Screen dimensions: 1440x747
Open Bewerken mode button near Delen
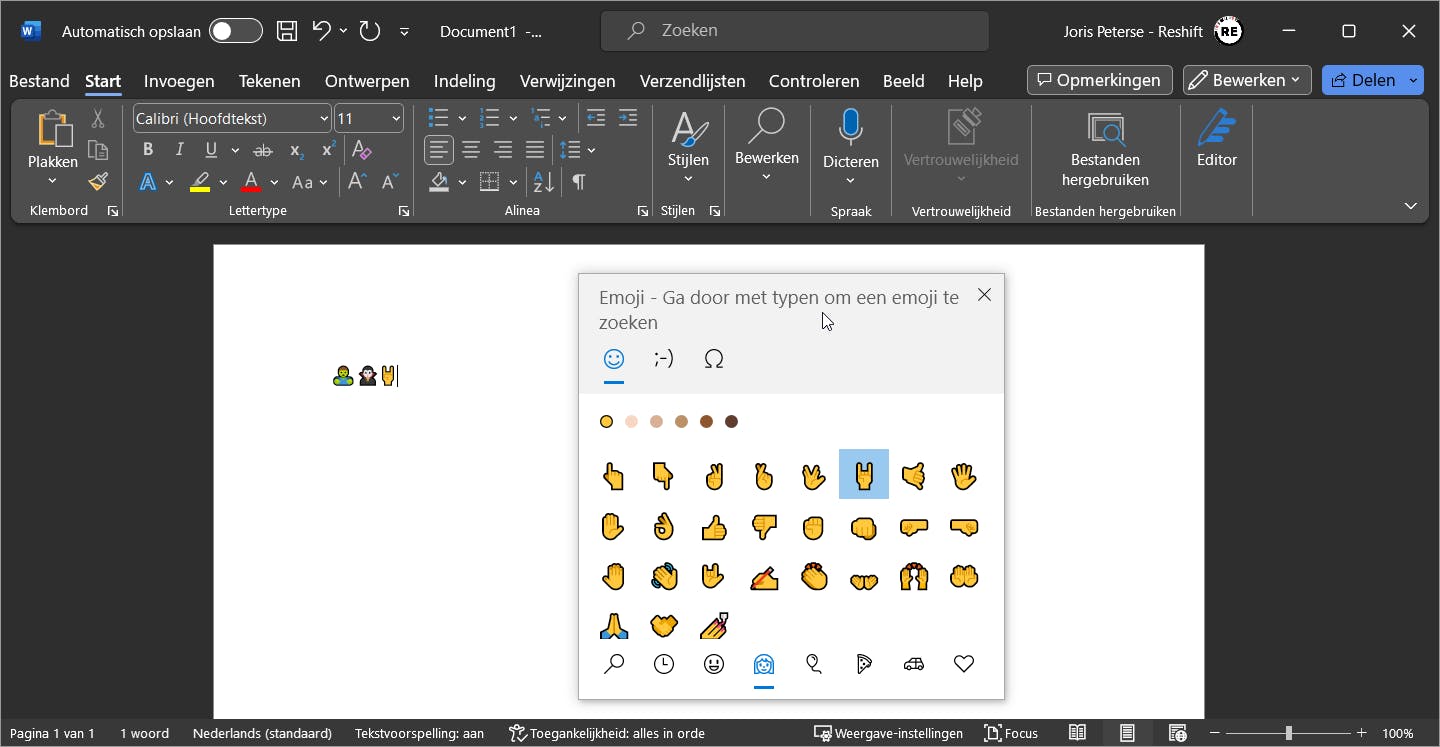point(1247,80)
